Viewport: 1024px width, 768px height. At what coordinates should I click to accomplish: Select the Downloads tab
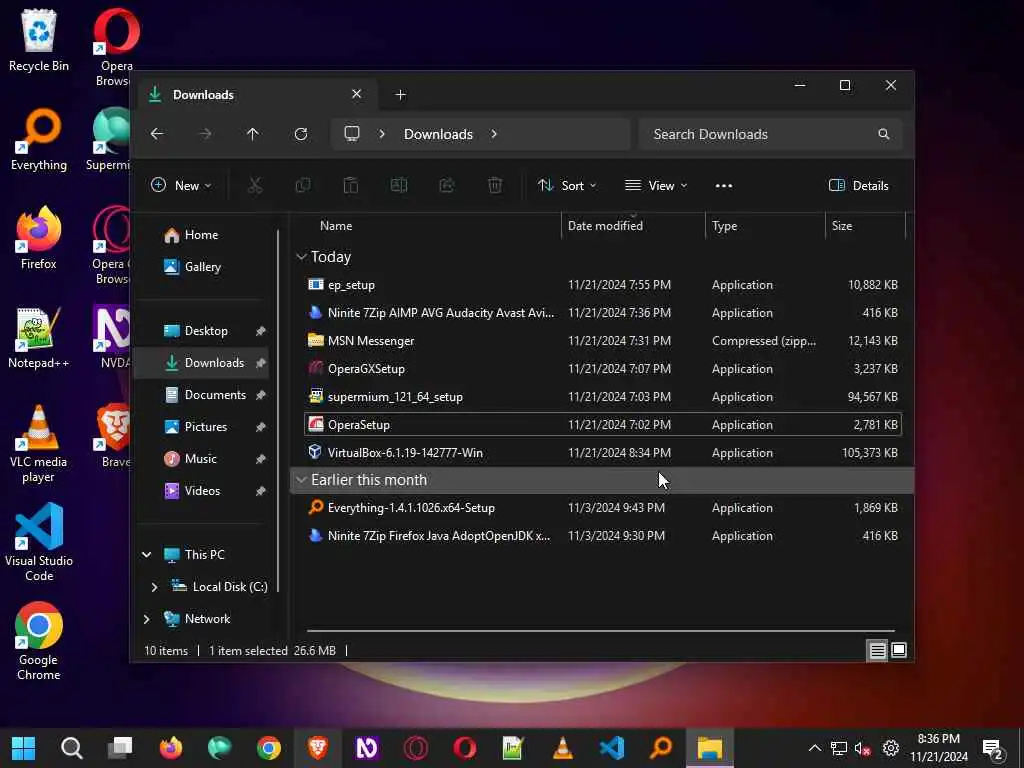click(x=255, y=95)
